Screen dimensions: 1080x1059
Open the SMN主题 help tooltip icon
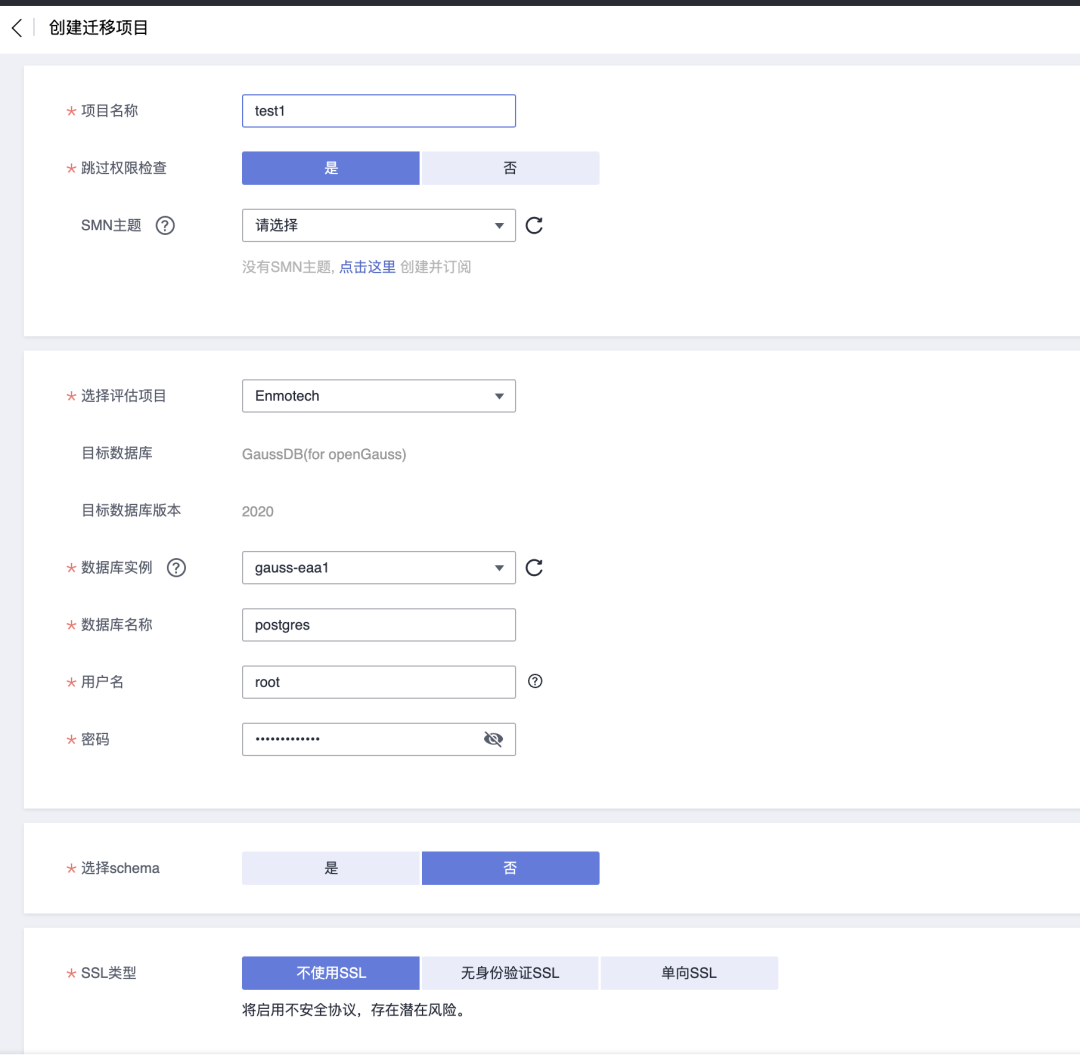[x=165, y=226]
